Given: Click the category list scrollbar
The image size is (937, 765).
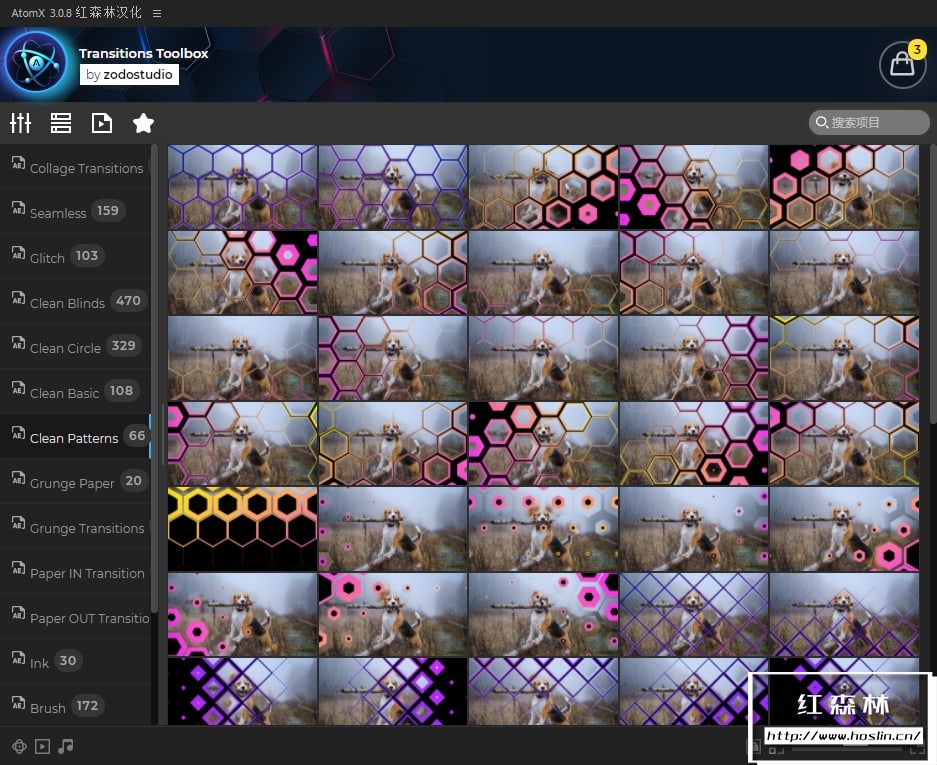Looking at the screenshot, I should click(x=154, y=378).
